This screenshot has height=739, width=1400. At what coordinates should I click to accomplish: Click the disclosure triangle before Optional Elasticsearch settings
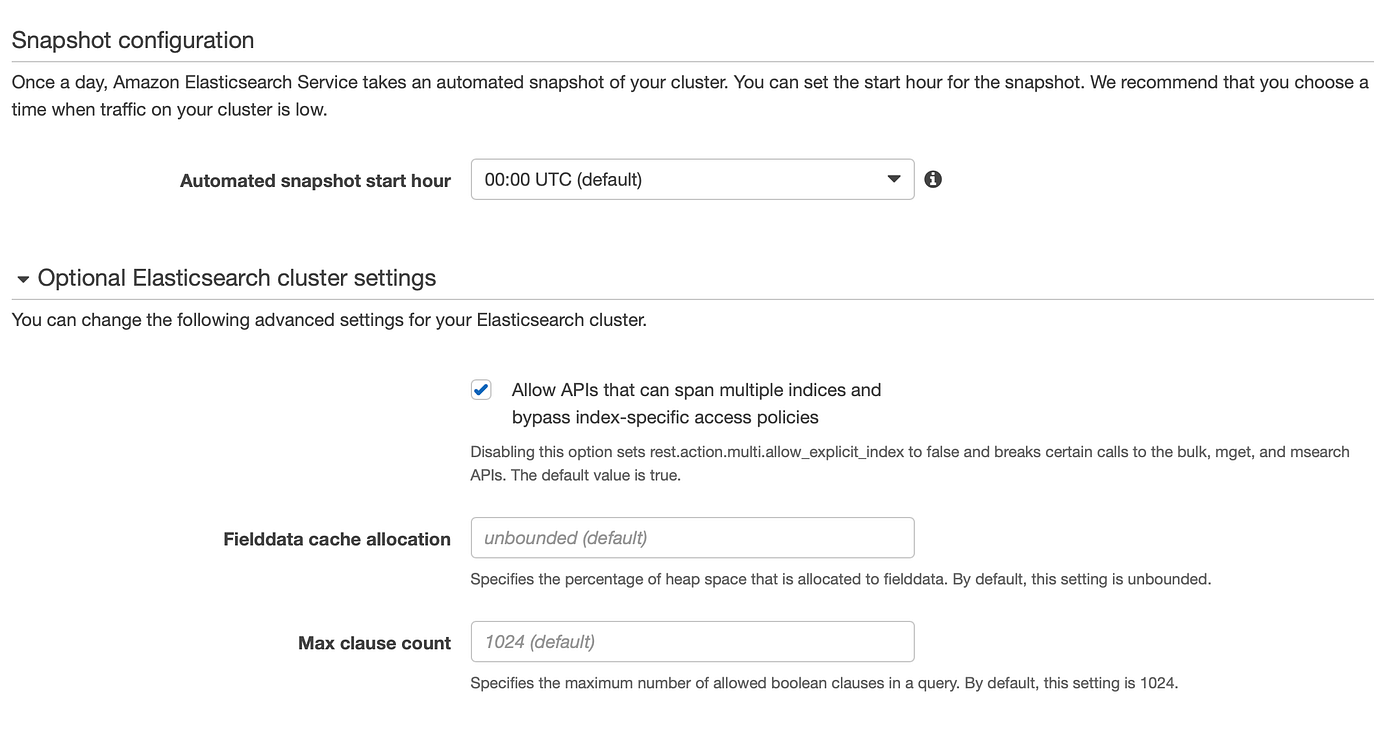[22, 278]
